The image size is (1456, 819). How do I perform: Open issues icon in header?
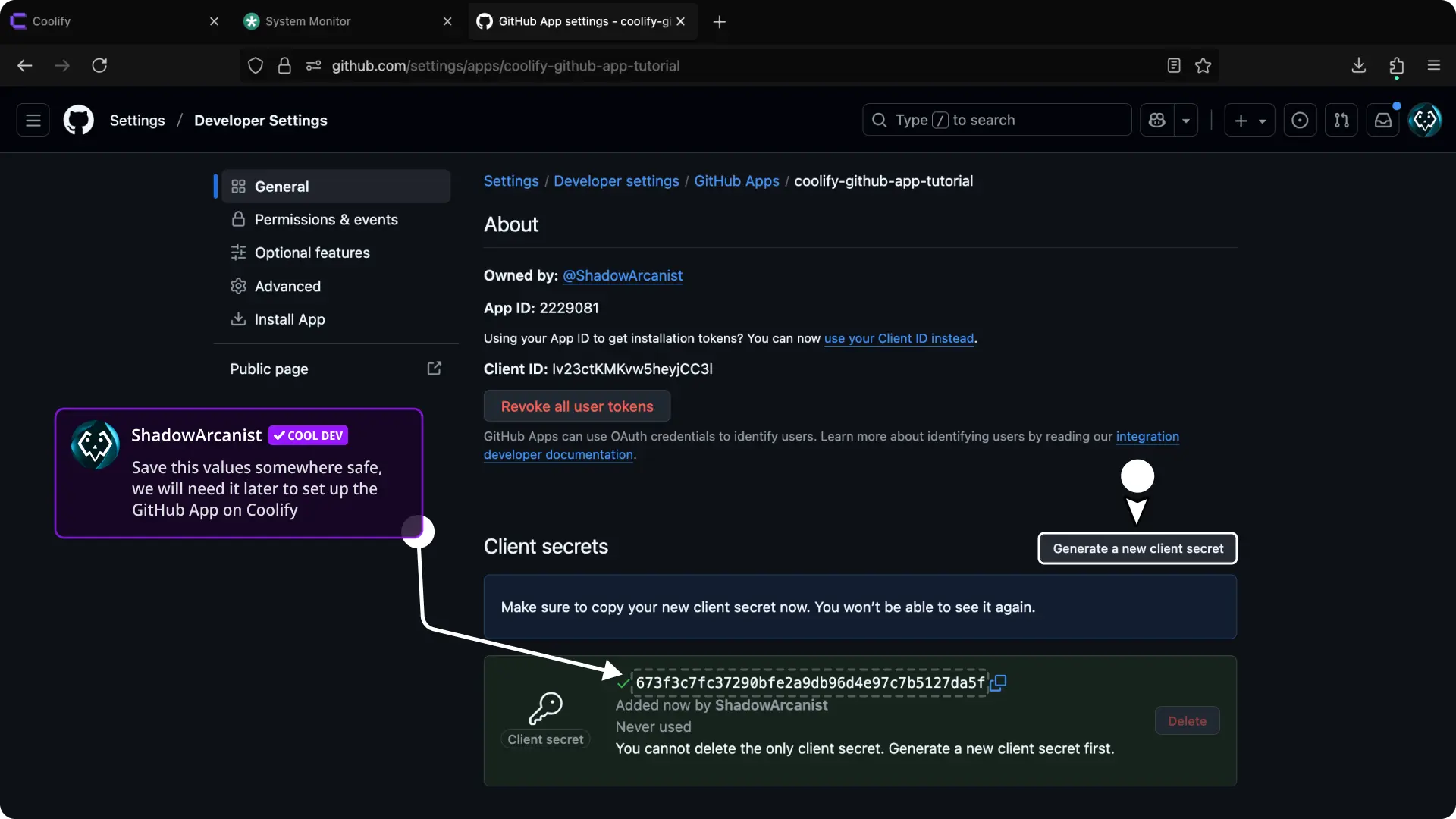pos(1300,120)
